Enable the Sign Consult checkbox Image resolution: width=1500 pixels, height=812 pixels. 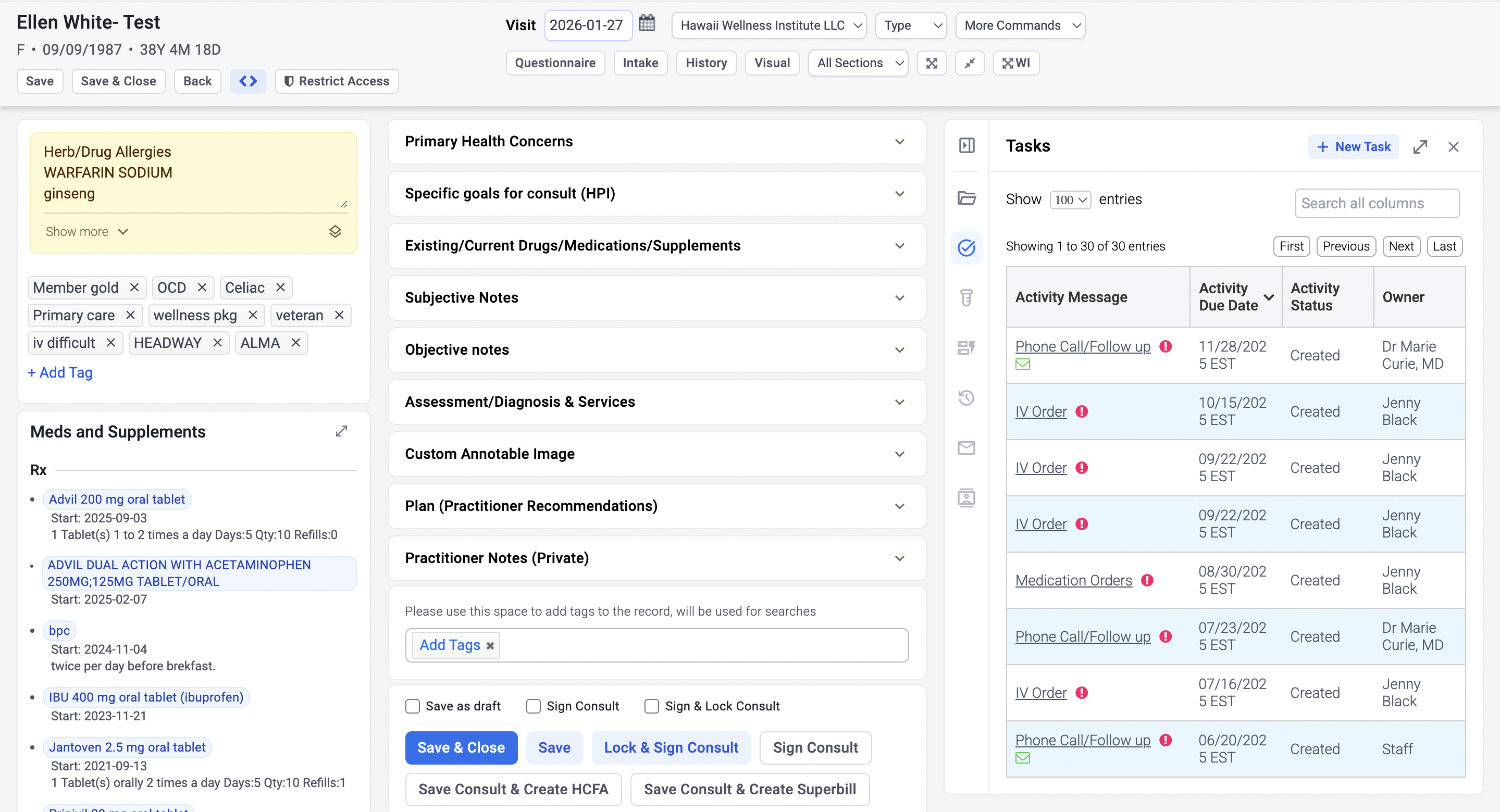(x=534, y=706)
